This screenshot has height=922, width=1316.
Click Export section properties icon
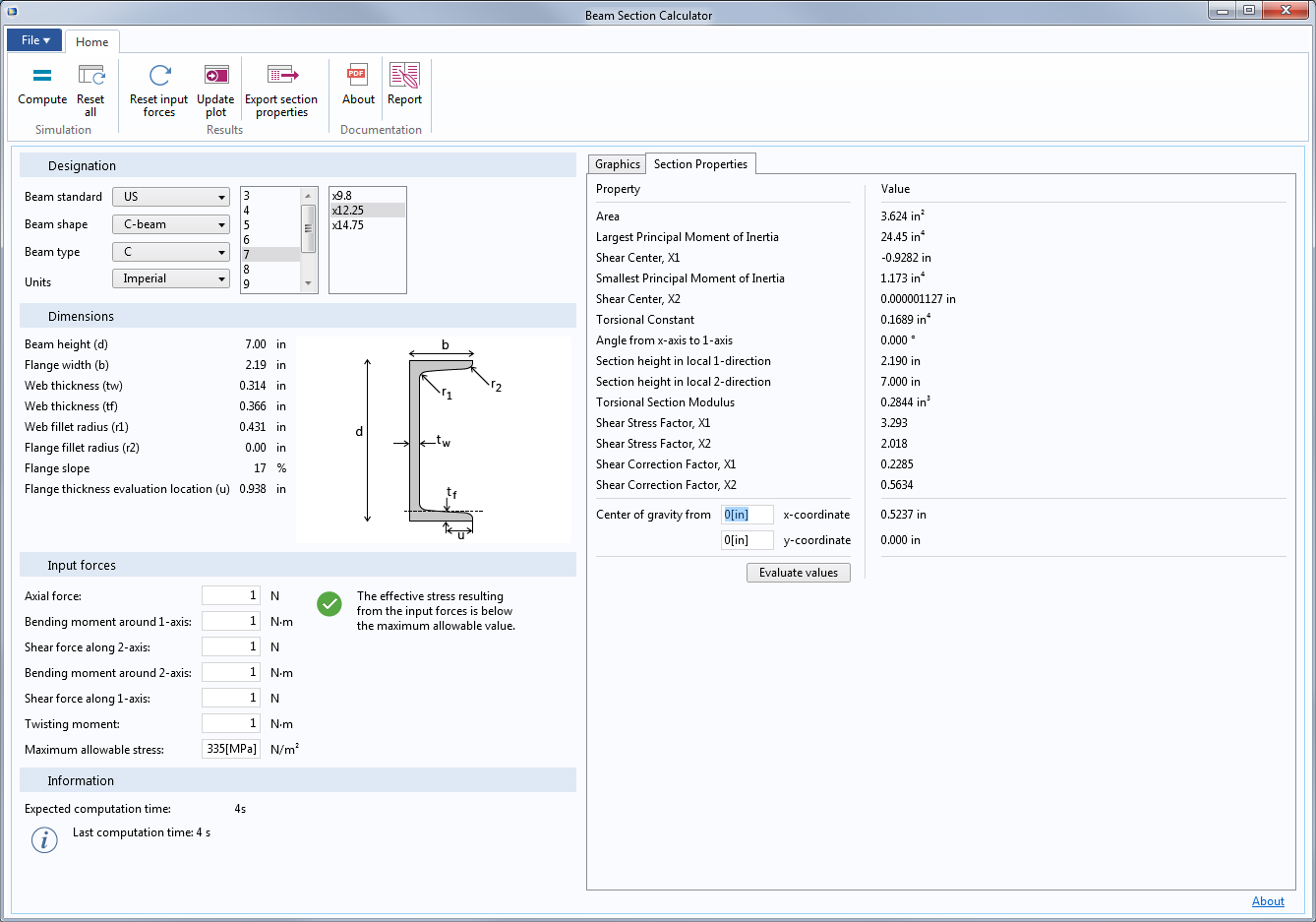click(281, 76)
